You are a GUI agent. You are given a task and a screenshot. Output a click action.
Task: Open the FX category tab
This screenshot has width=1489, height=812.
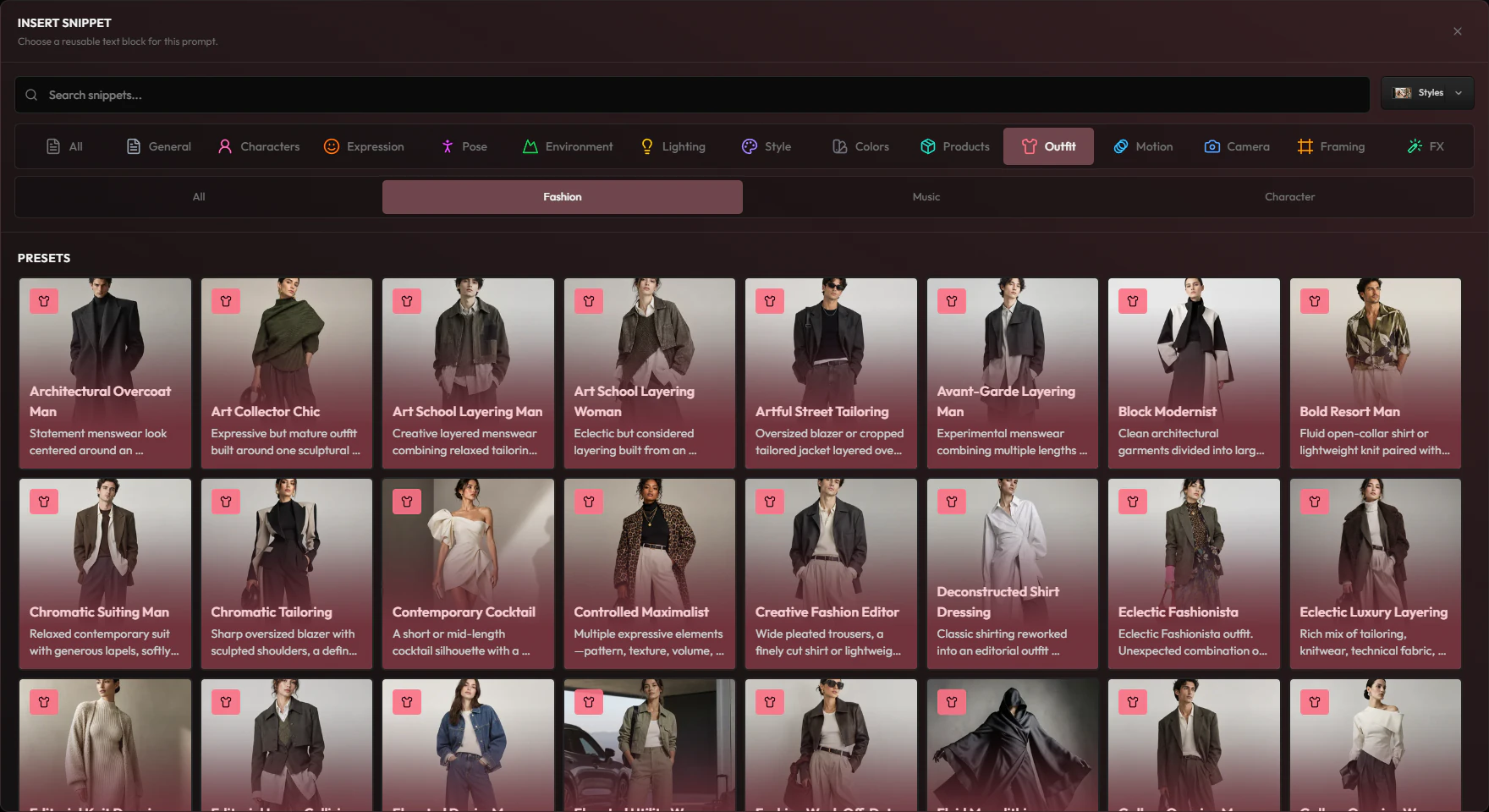point(1426,146)
